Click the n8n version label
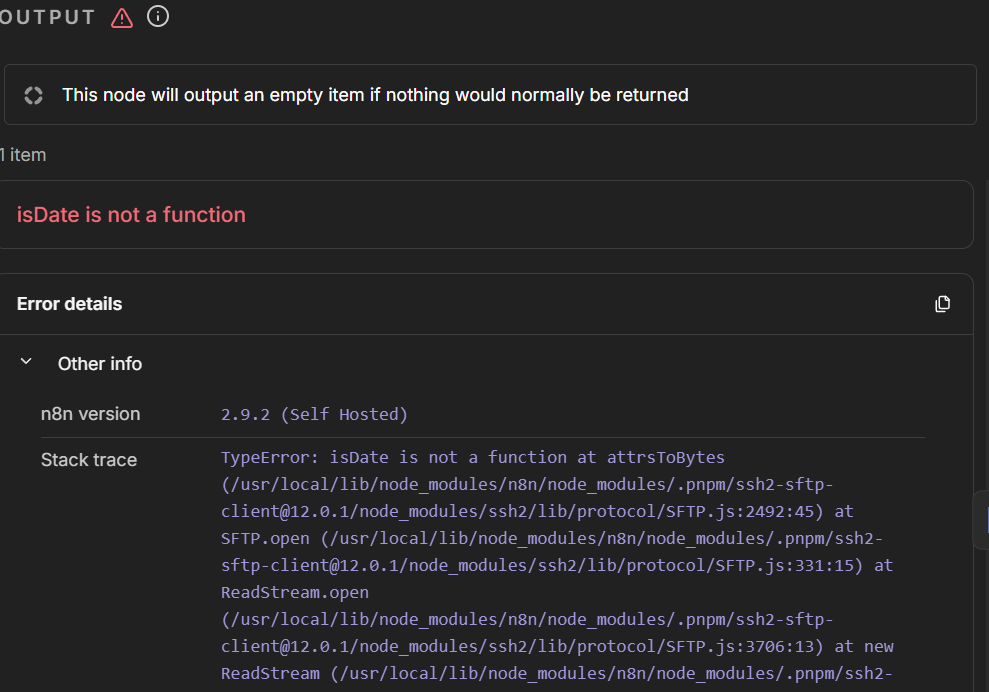The height and width of the screenshot is (692, 989). [x=90, y=414]
